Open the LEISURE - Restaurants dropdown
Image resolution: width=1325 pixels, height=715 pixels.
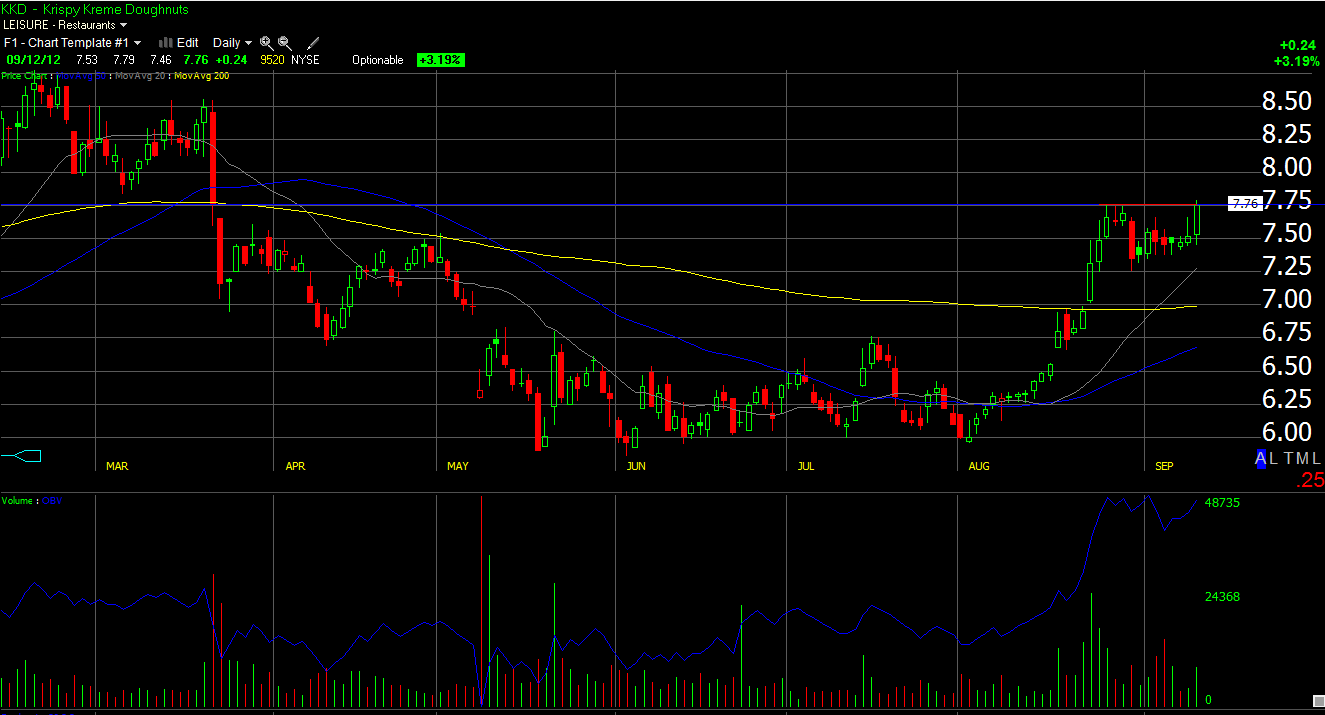[x=65, y=24]
